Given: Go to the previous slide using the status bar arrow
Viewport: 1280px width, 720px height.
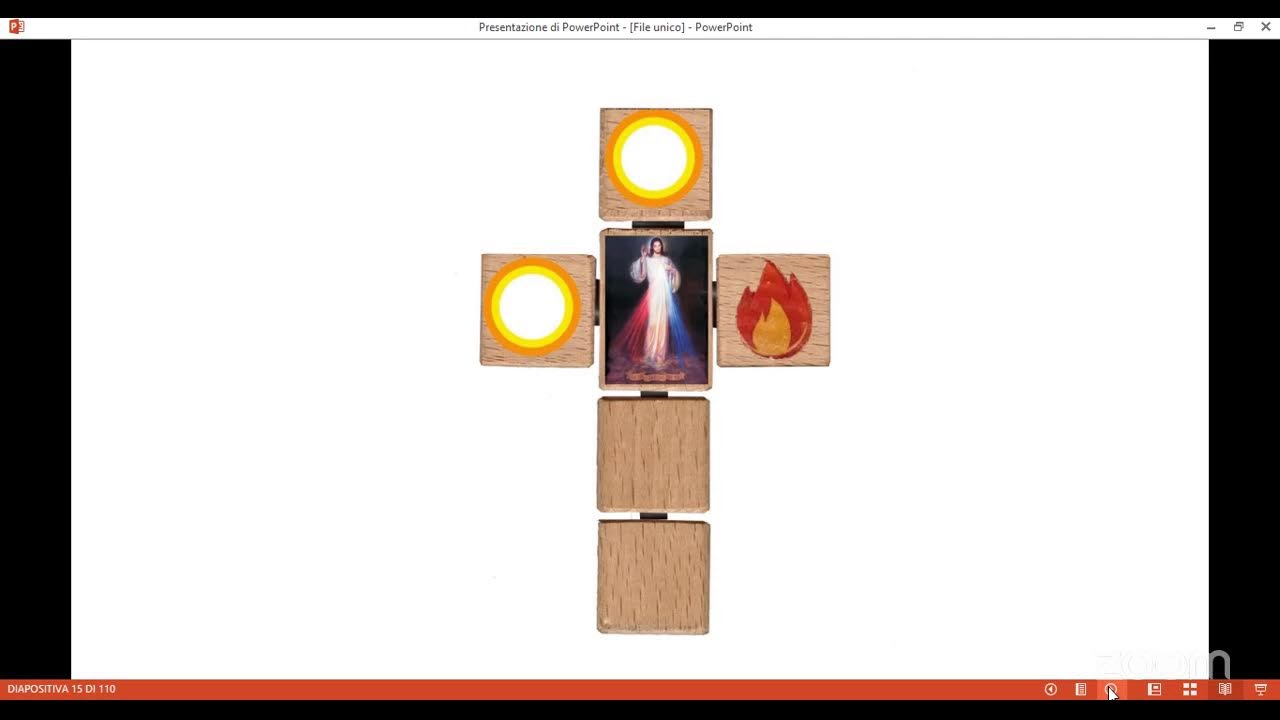Looking at the screenshot, I should (1050, 689).
